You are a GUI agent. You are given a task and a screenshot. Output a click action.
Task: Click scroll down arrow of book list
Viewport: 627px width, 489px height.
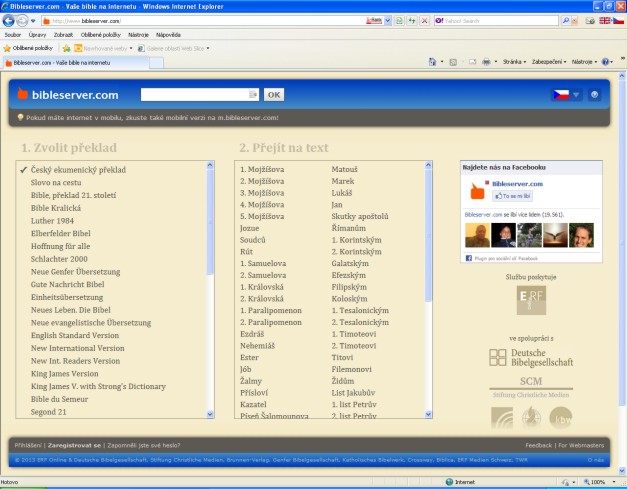[428, 415]
